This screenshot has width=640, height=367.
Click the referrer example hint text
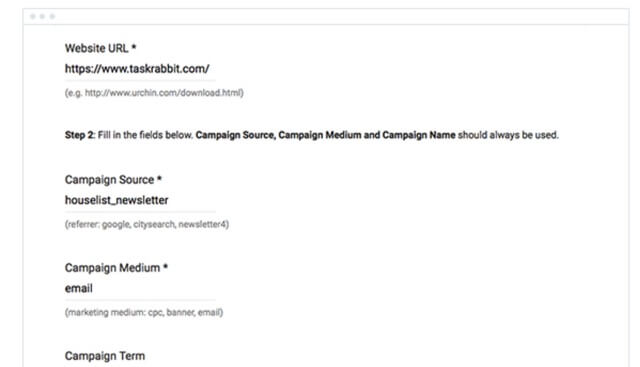pos(147,224)
